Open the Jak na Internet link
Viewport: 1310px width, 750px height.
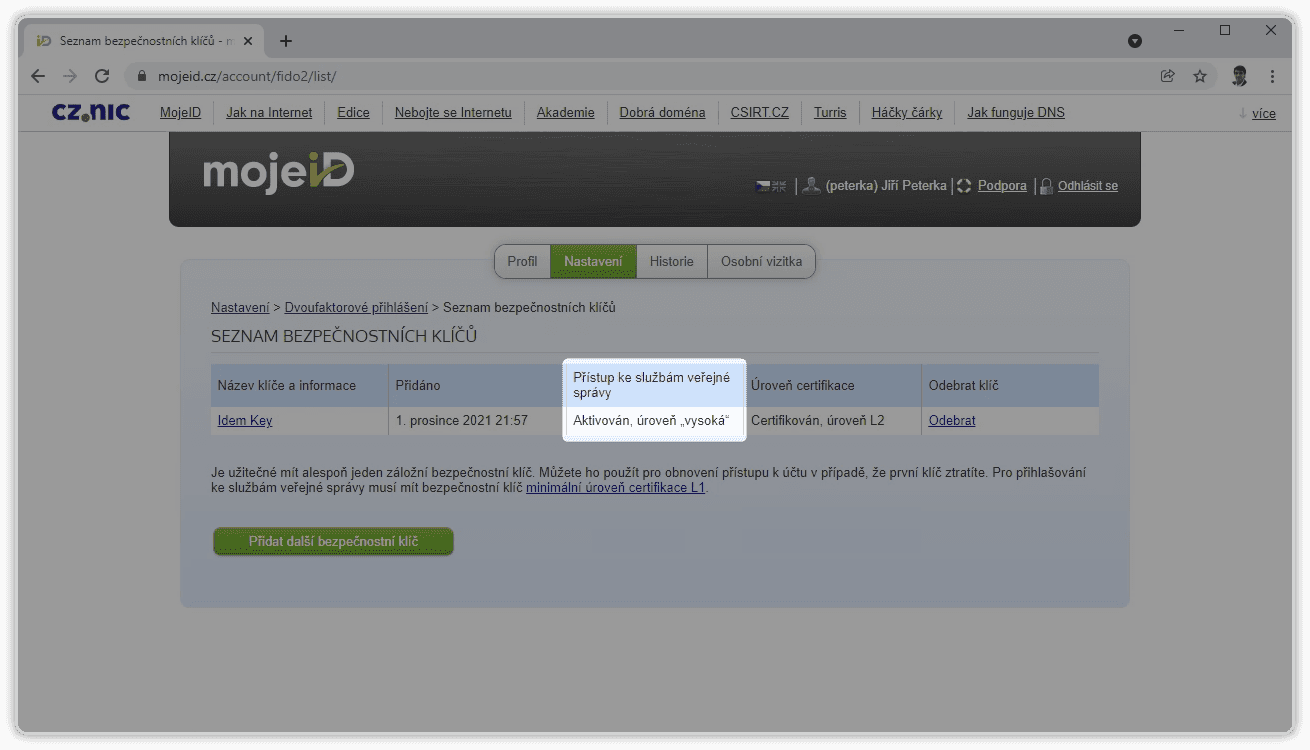pos(269,113)
